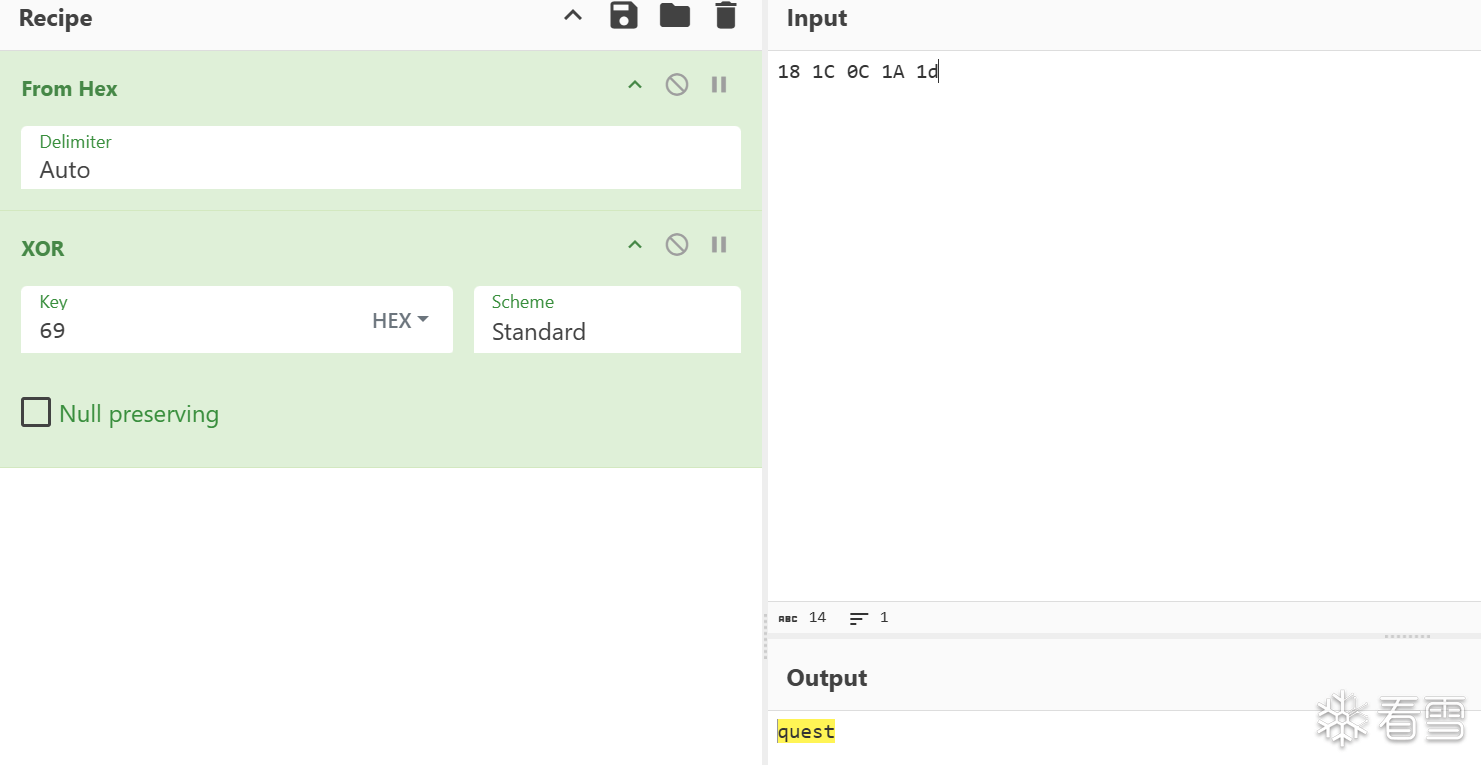
Task: Open the Delimiter Auto dropdown
Action: tap(380, 169)
